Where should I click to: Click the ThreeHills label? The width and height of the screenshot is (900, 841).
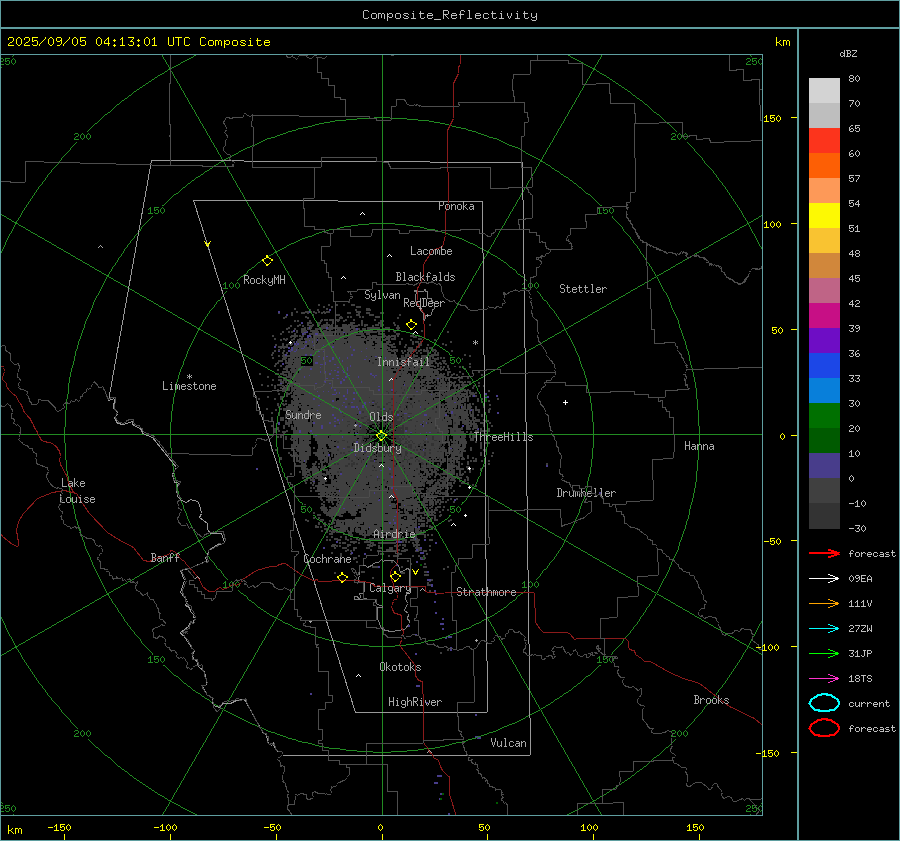tap(503, 437)
